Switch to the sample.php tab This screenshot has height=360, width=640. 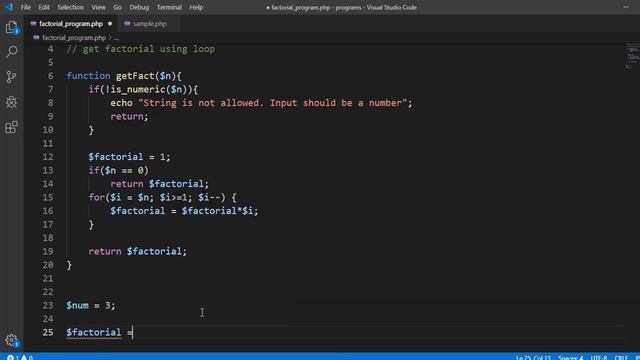pos(150,24)
